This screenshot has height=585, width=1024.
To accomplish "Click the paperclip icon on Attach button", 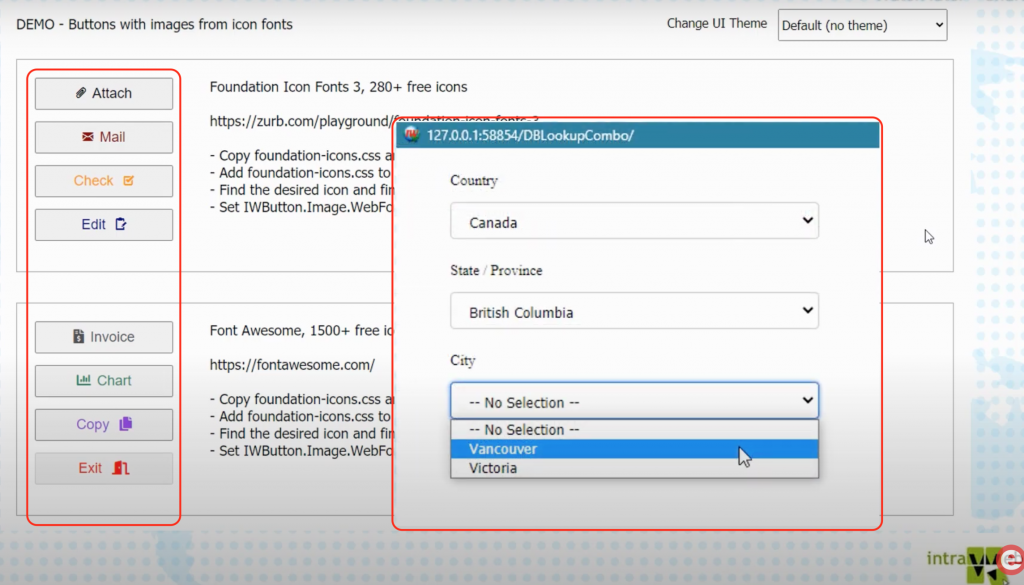I will [x=81, y=93].
